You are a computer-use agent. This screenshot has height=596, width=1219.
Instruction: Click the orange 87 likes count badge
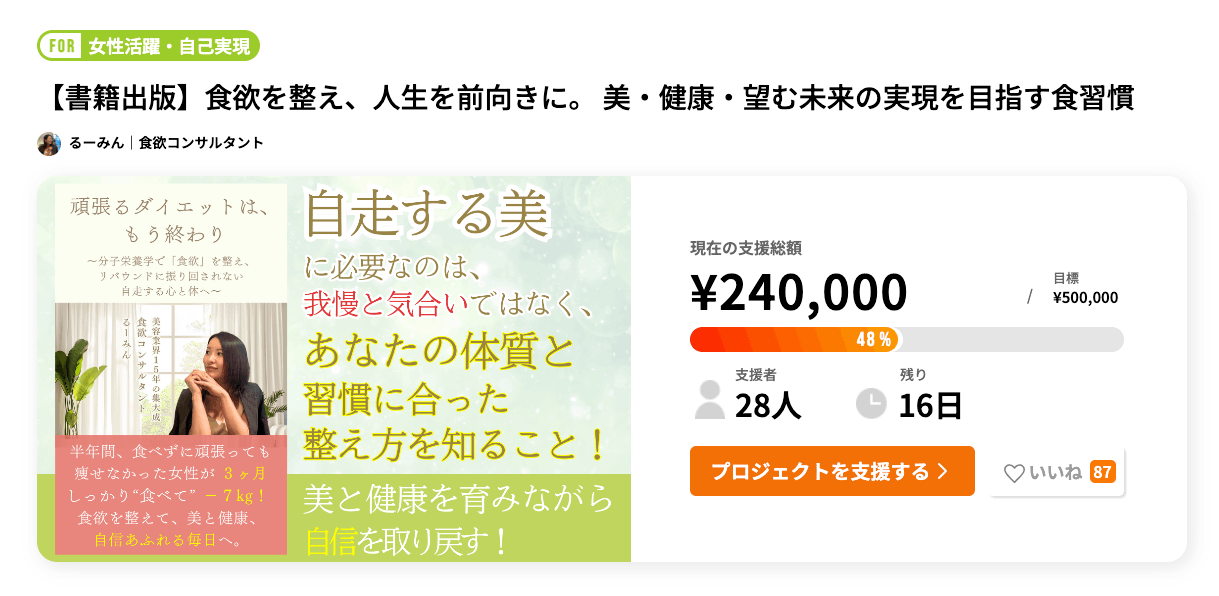click(1102, 472)
